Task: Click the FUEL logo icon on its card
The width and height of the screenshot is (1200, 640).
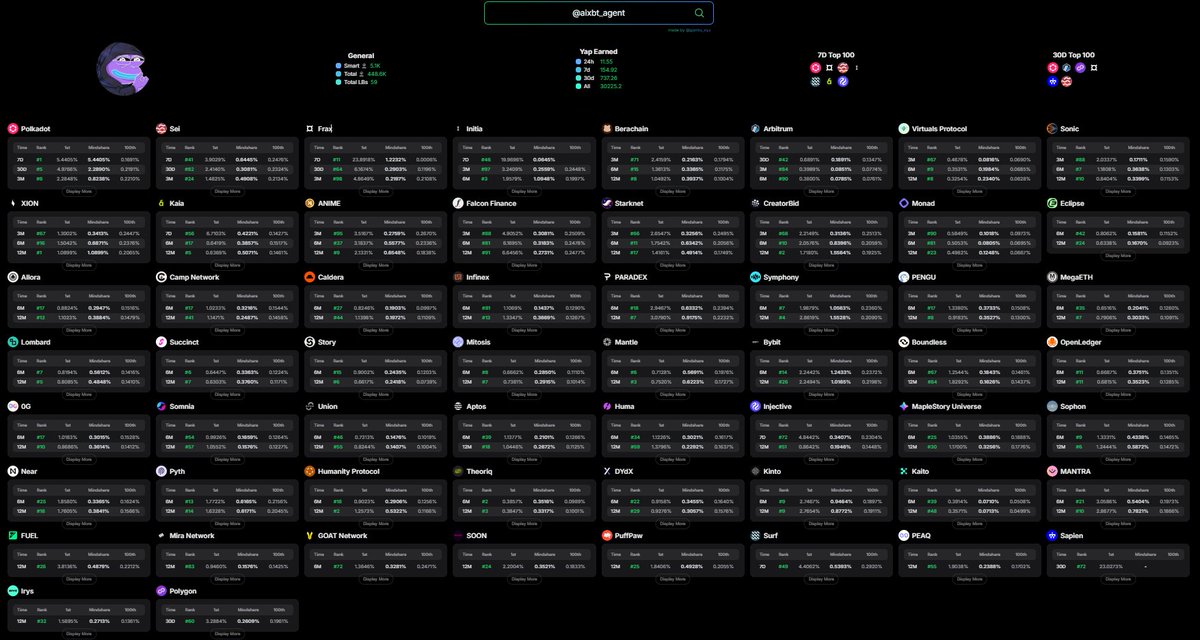Action: 13,536
